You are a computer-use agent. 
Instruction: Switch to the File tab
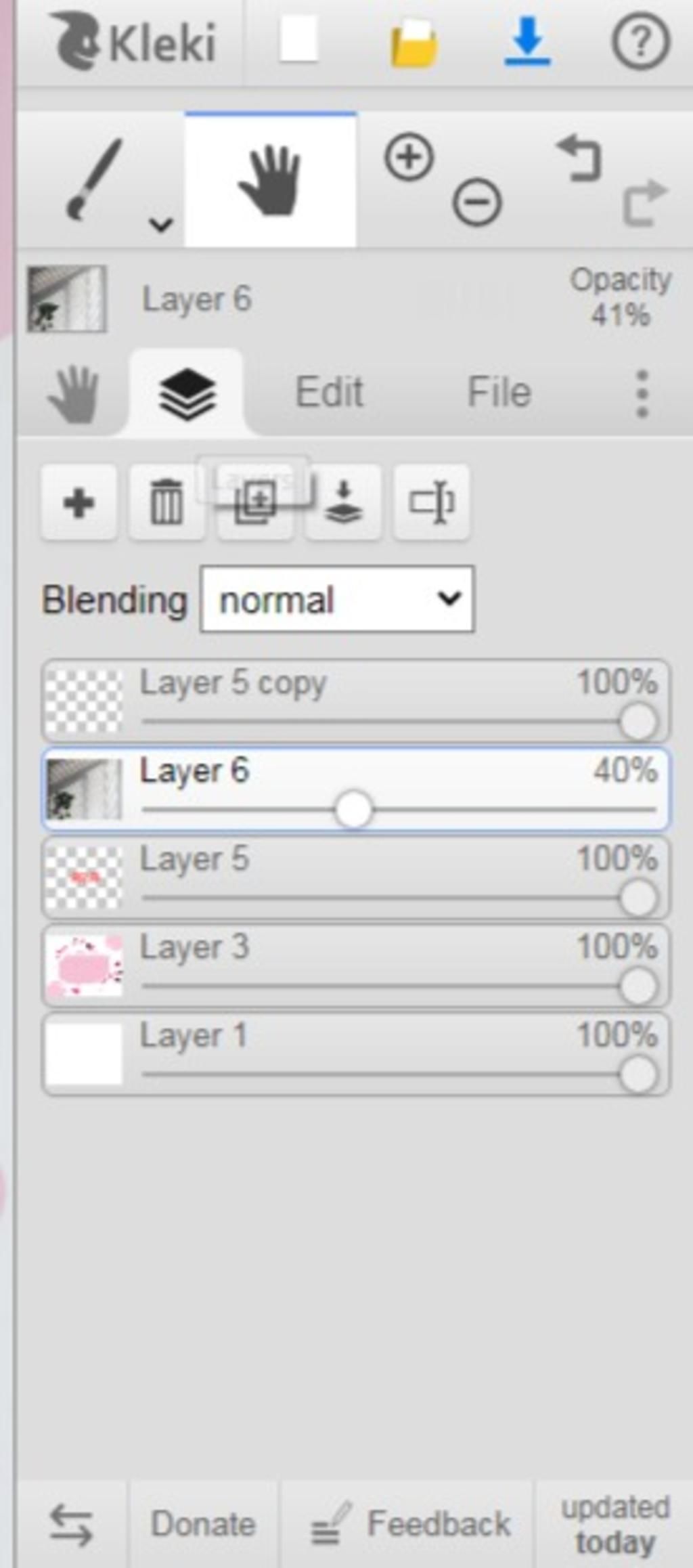coord(499,392)
